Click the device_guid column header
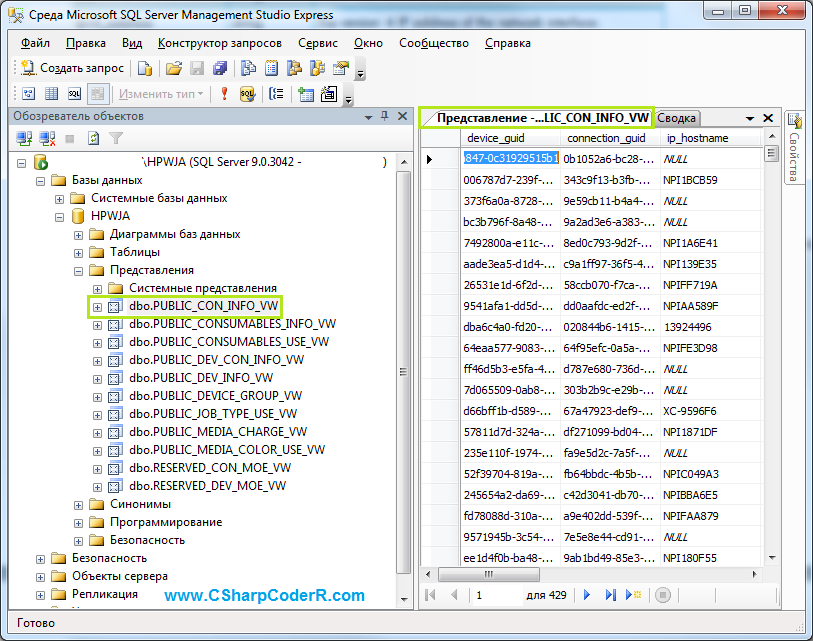 510,138
